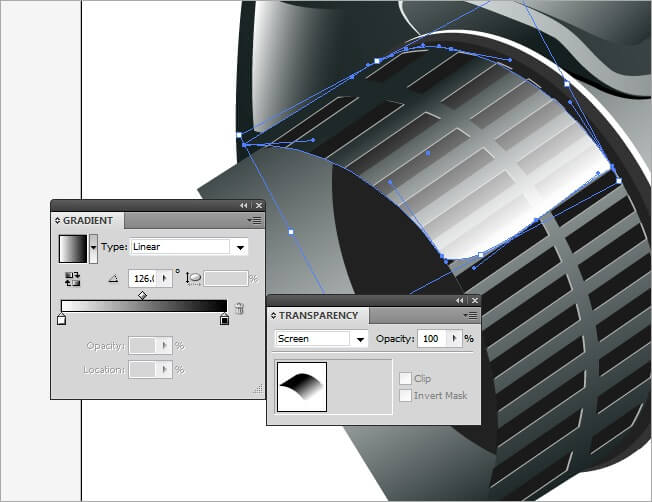Click the aspect ratio icon in Gradient panel
652x502 pixels.
(x=194, y=280)
